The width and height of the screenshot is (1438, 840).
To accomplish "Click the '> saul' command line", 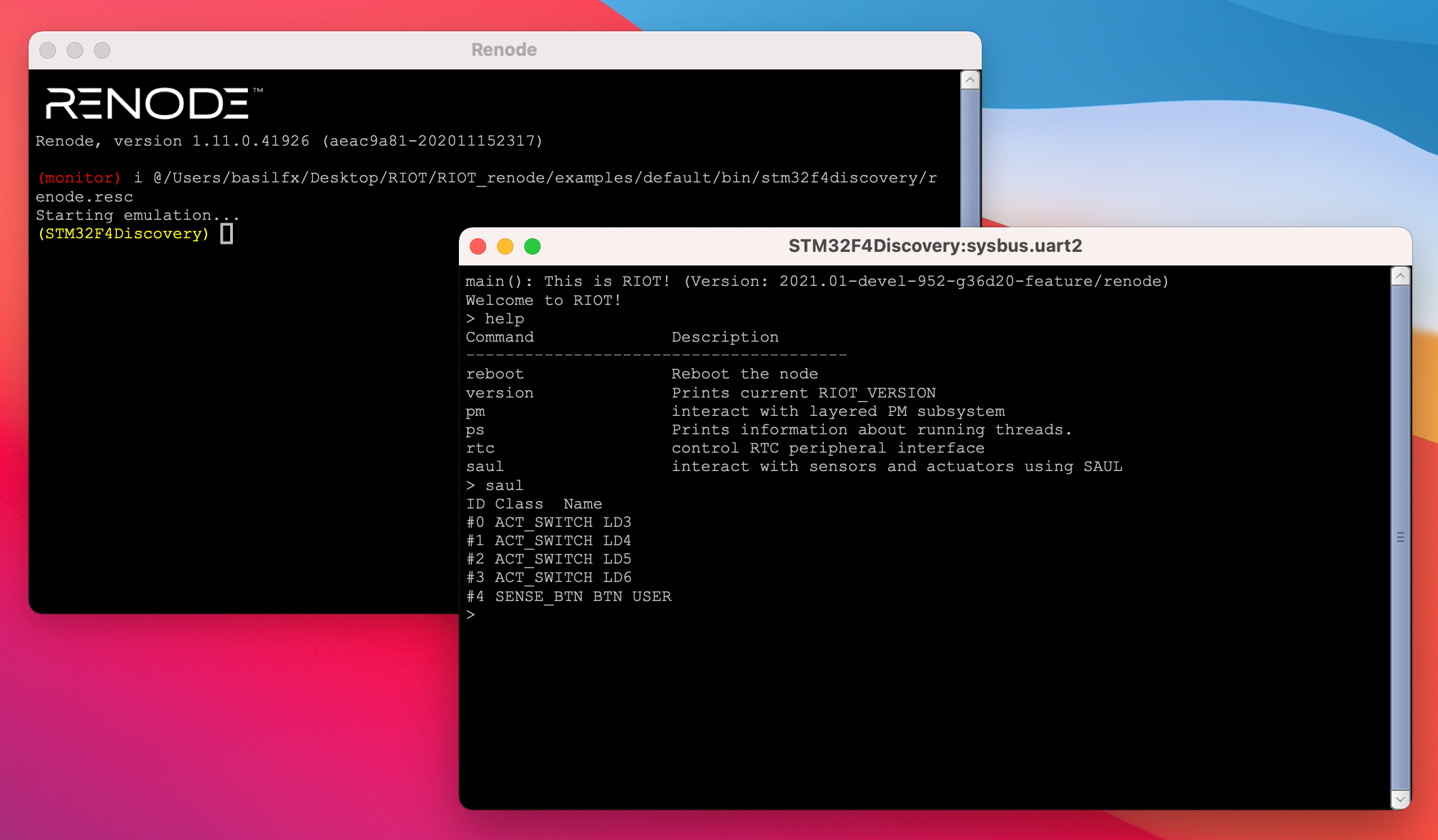I will coord(495,485).
